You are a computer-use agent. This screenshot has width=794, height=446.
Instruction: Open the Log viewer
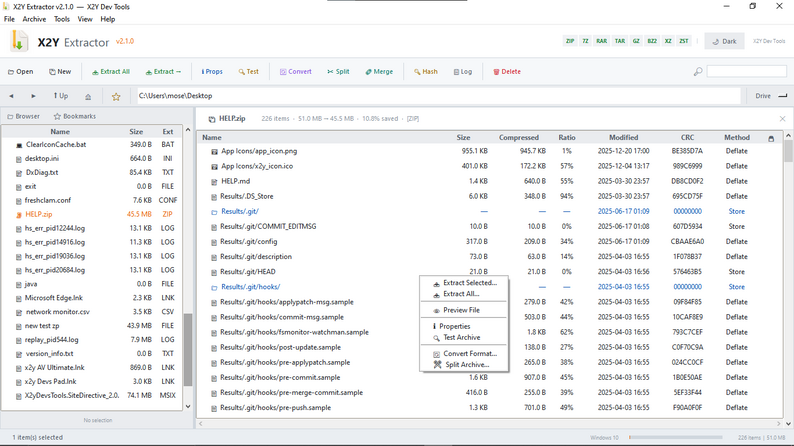point(463,71)
